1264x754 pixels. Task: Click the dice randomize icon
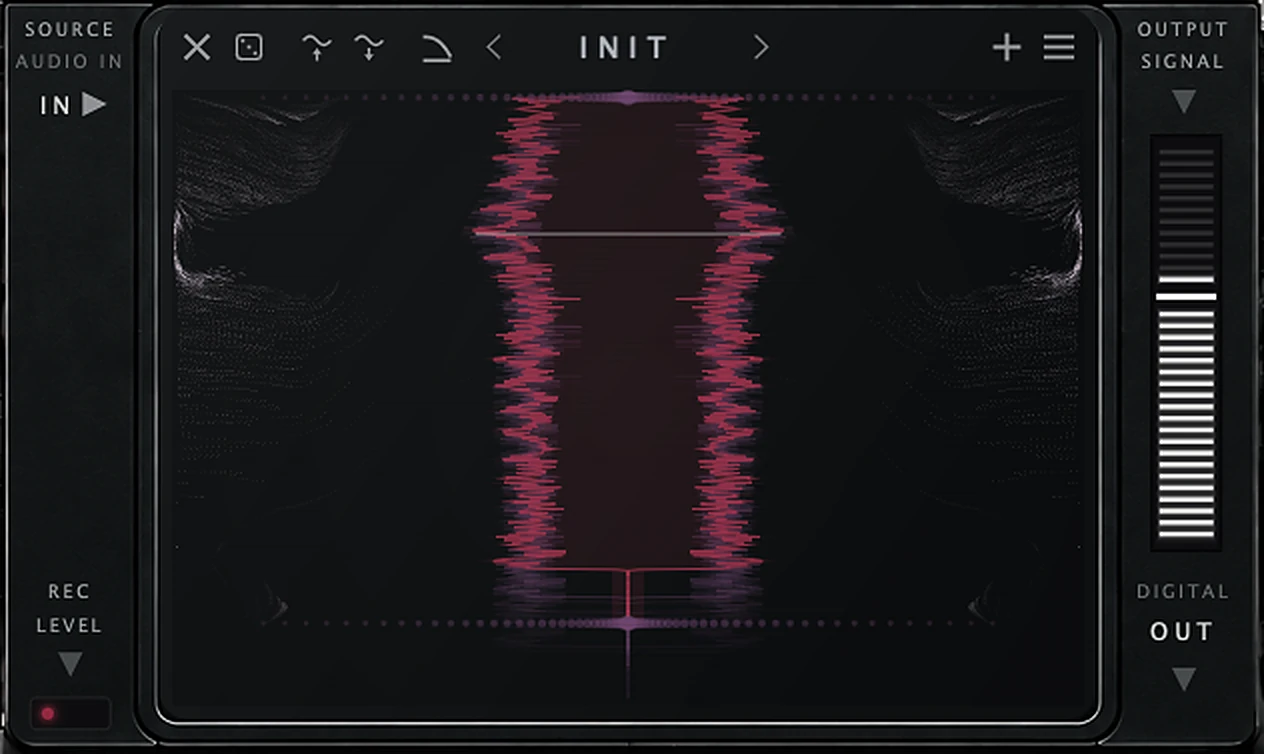point(249,47)
